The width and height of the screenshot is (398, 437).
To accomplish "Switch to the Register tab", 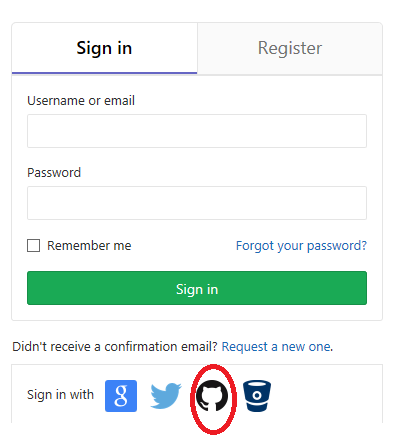I will click(290, 48).
